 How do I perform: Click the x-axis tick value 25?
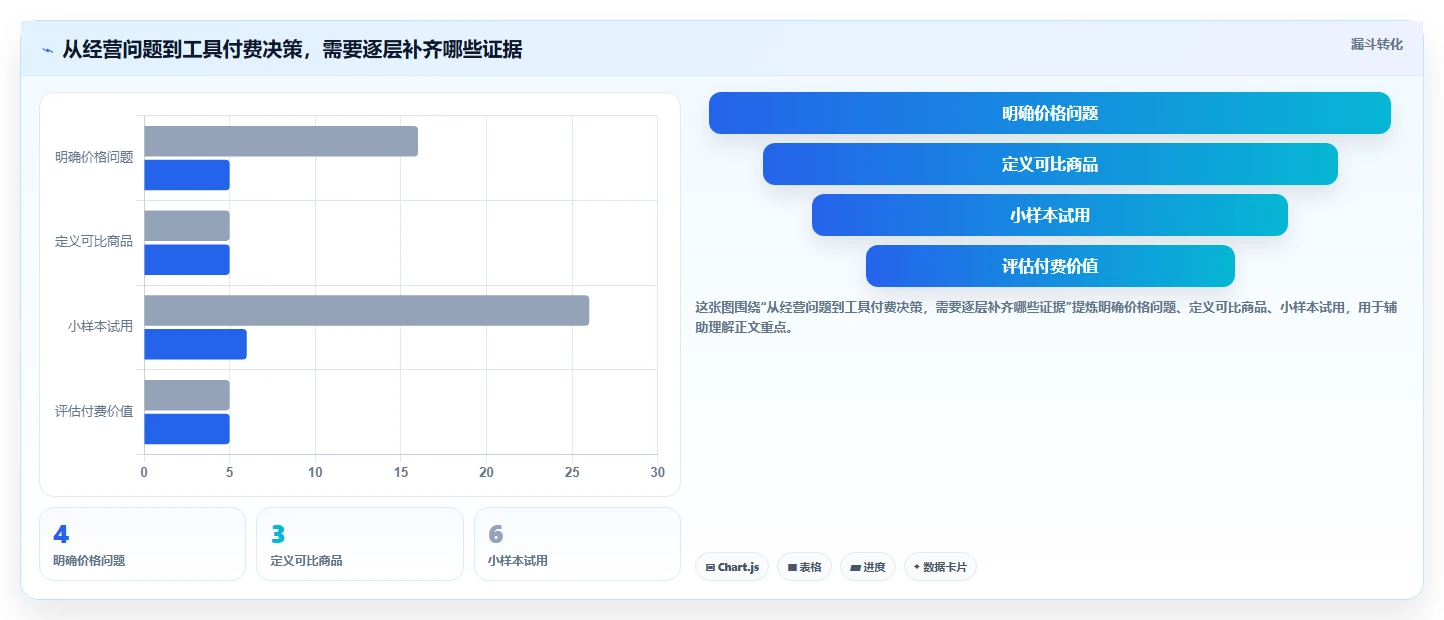point(572,472)
